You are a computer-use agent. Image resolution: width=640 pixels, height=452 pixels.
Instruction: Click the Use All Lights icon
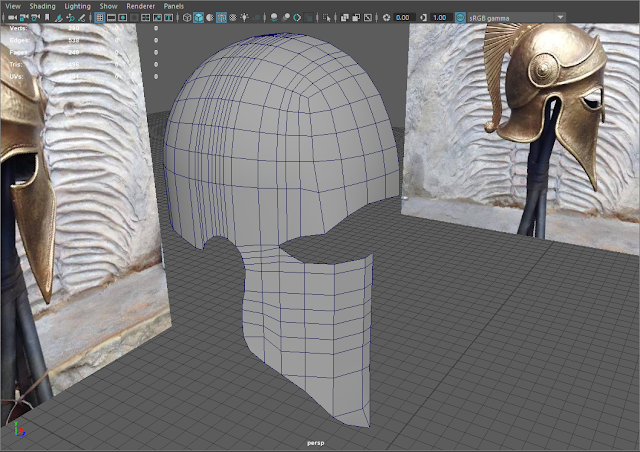point(244,18)
